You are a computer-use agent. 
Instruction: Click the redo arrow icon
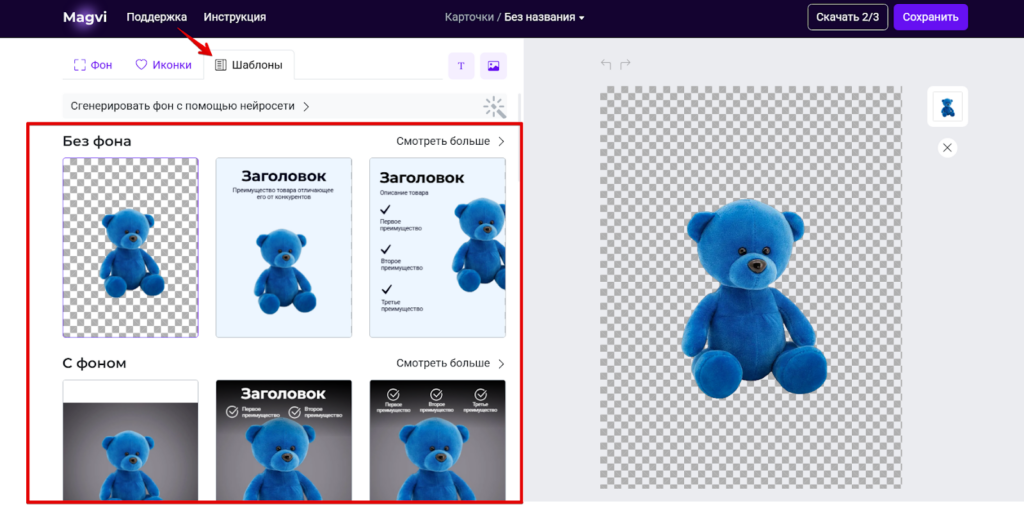pyautogui.click(x=625, y=64)
